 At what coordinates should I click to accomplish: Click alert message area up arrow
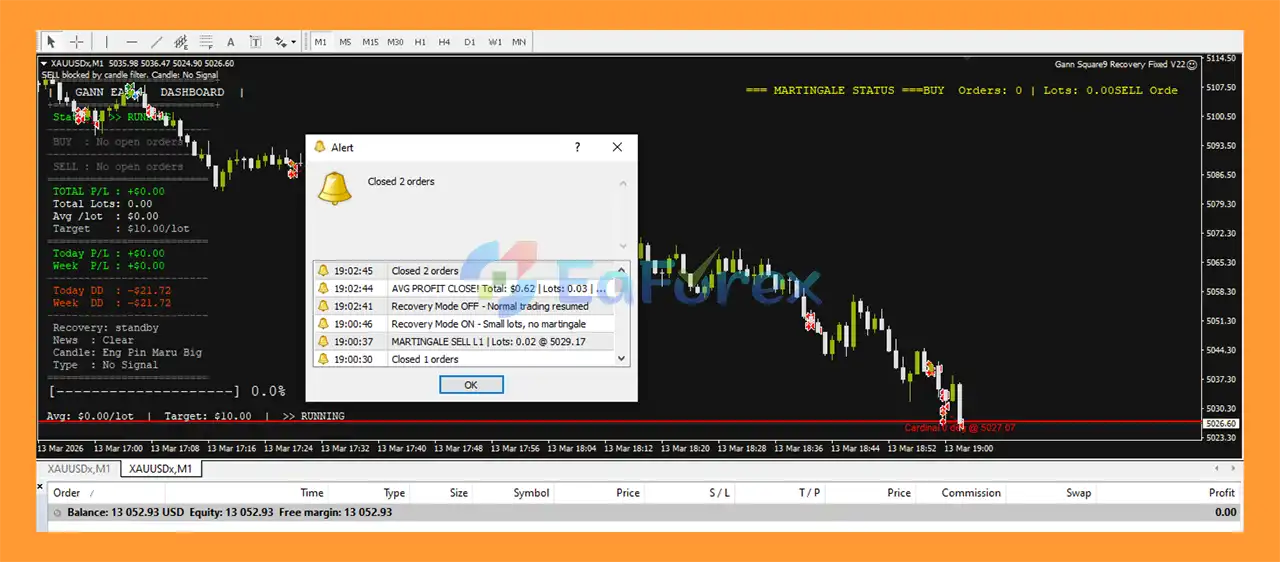623,184
